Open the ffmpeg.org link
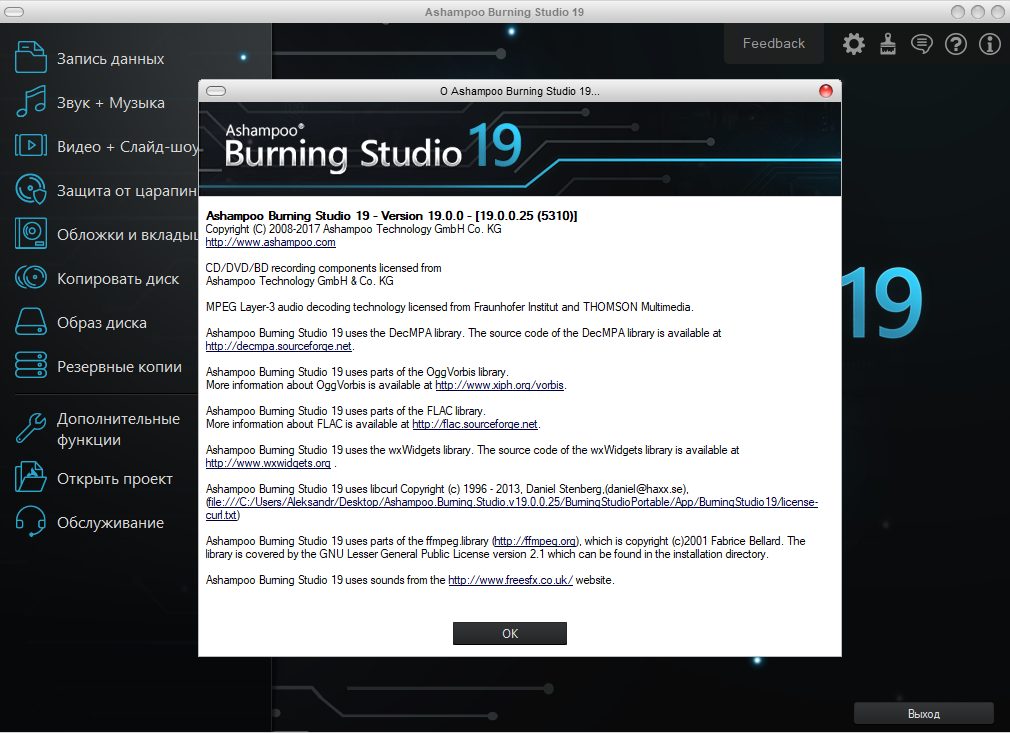This screenshot has height=733, width=1010. tap(536, 541)
